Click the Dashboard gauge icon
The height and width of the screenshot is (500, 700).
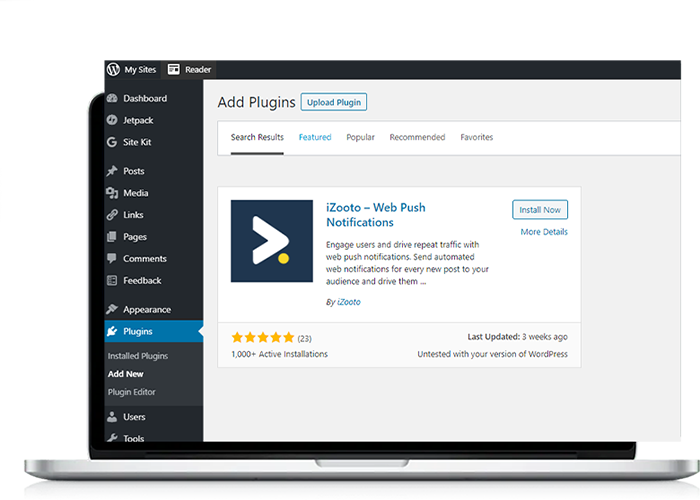coord(112,98)
